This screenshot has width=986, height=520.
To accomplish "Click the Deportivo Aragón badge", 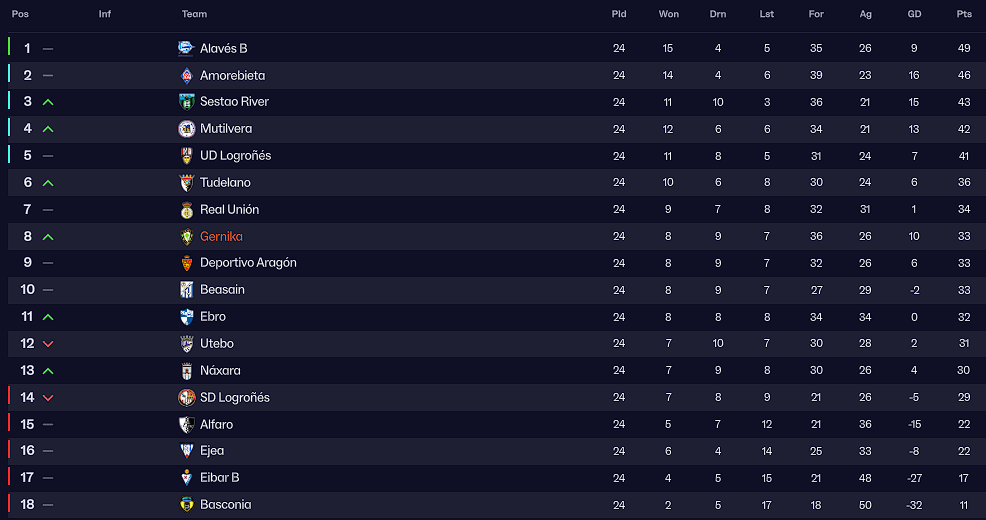I will (186, 263).
